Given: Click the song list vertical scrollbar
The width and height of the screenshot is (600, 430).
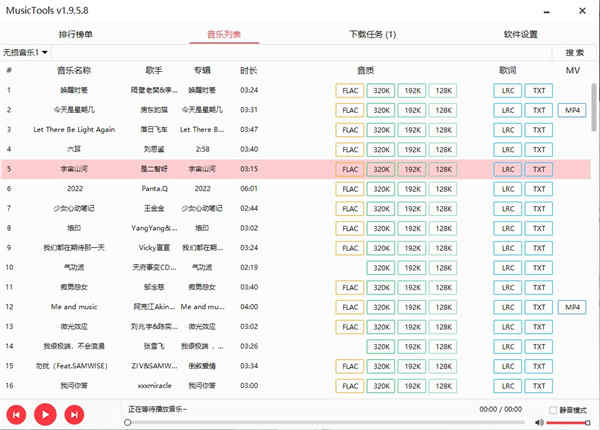Looking at the screenshot, I should click(x=593, y=107).
